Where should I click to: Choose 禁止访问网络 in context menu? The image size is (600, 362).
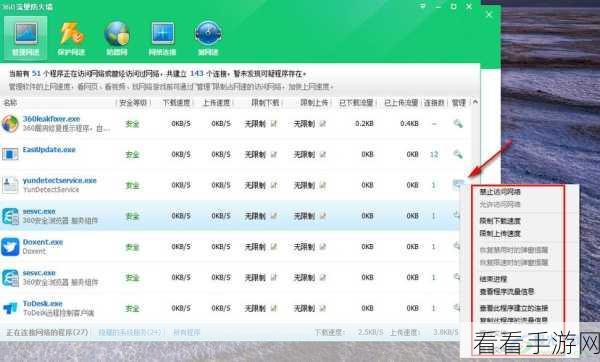[x=500, y=192]
